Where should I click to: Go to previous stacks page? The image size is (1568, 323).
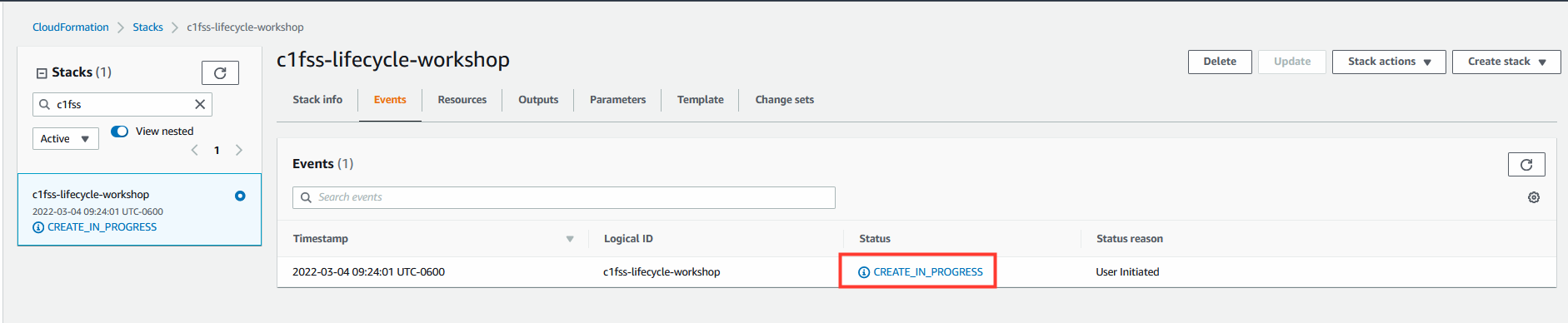pos(195,150)
